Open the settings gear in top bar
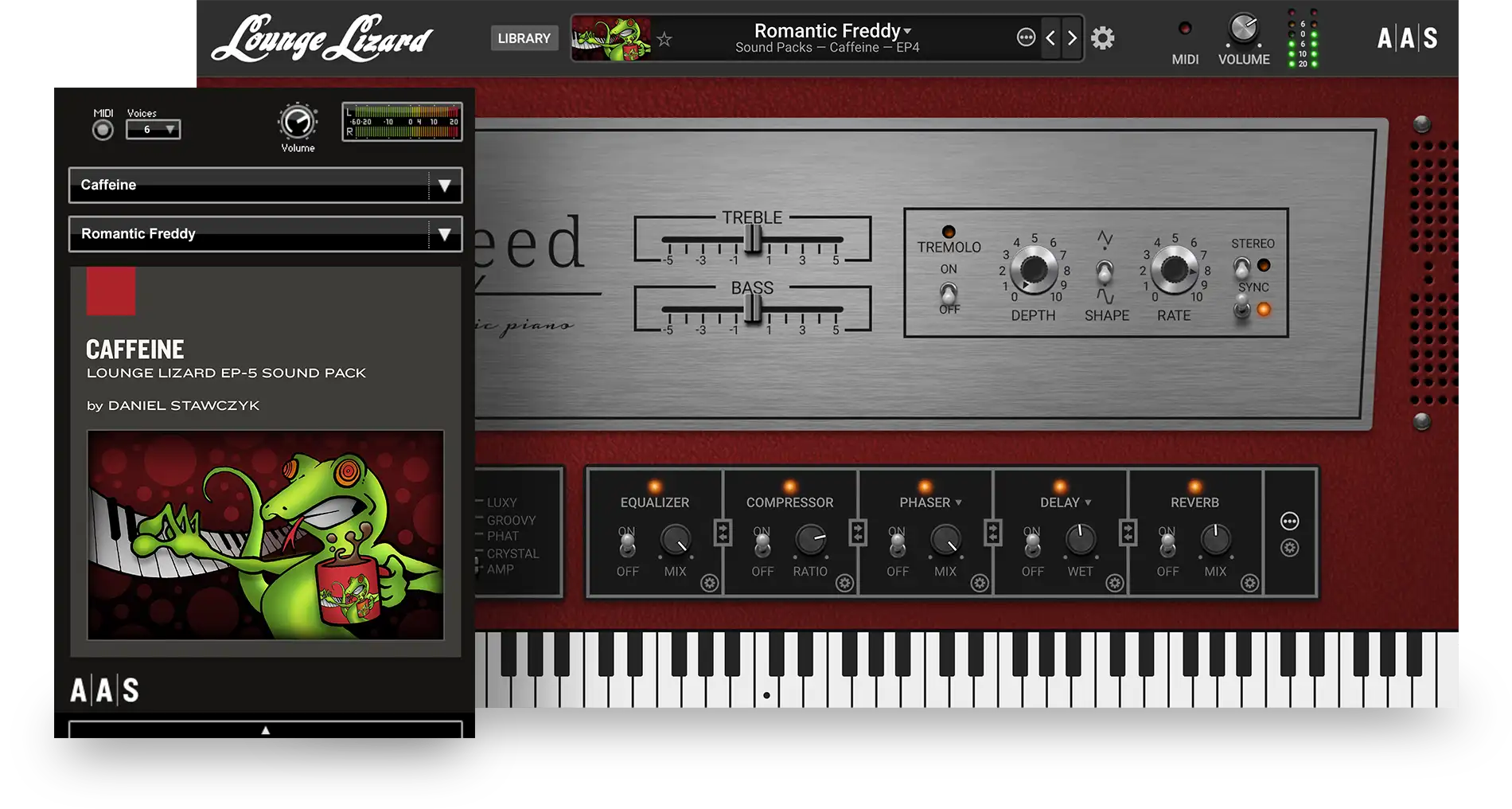Screen dimensions: 1512x809 tap(1102, 38)
